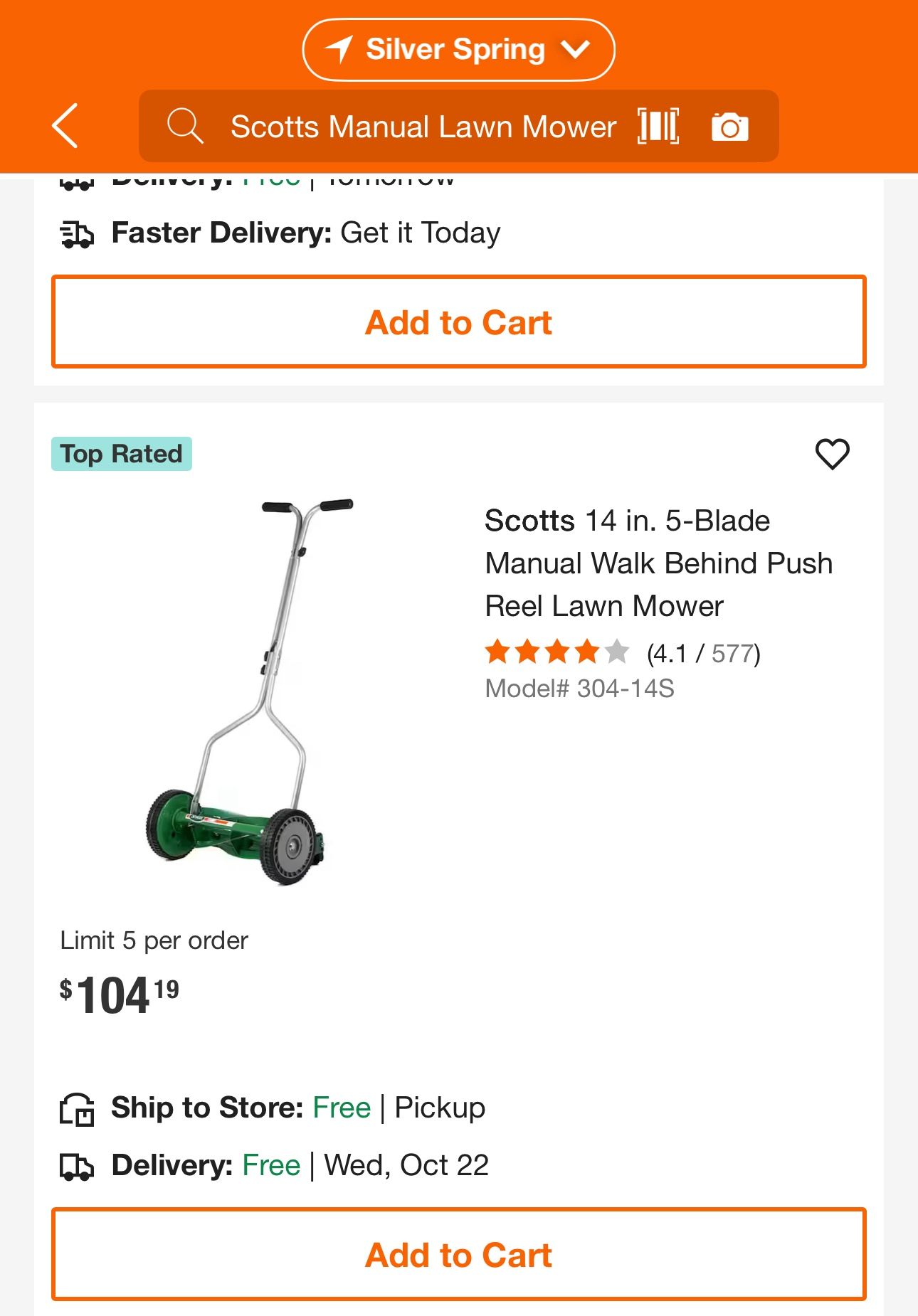Tap the Faster Delivery truck icon
Image resolution: width=918 pixels, height=1316 pixels.
point(78,232)
